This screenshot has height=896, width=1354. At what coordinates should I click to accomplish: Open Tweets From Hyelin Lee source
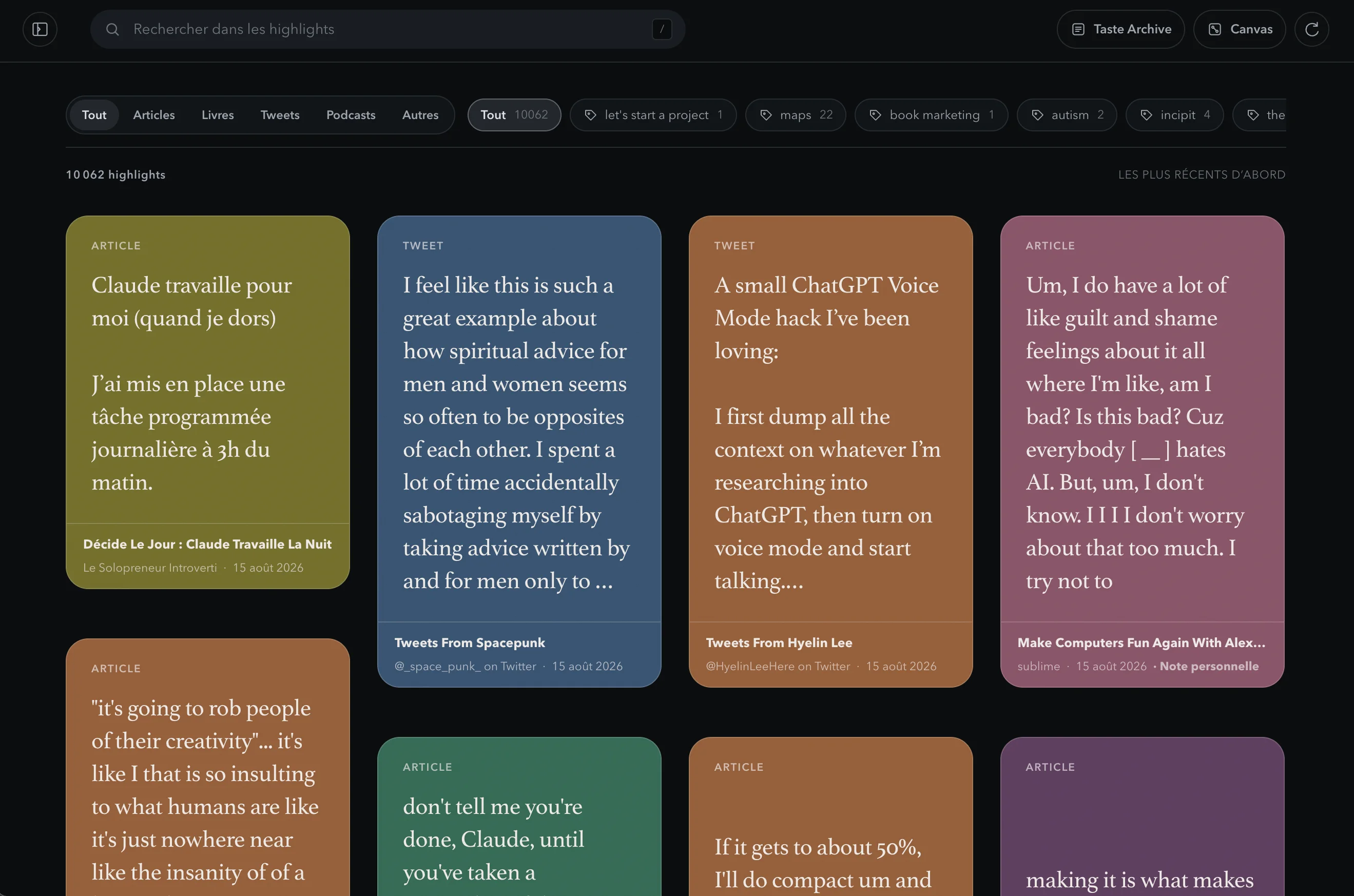(779, 643)
